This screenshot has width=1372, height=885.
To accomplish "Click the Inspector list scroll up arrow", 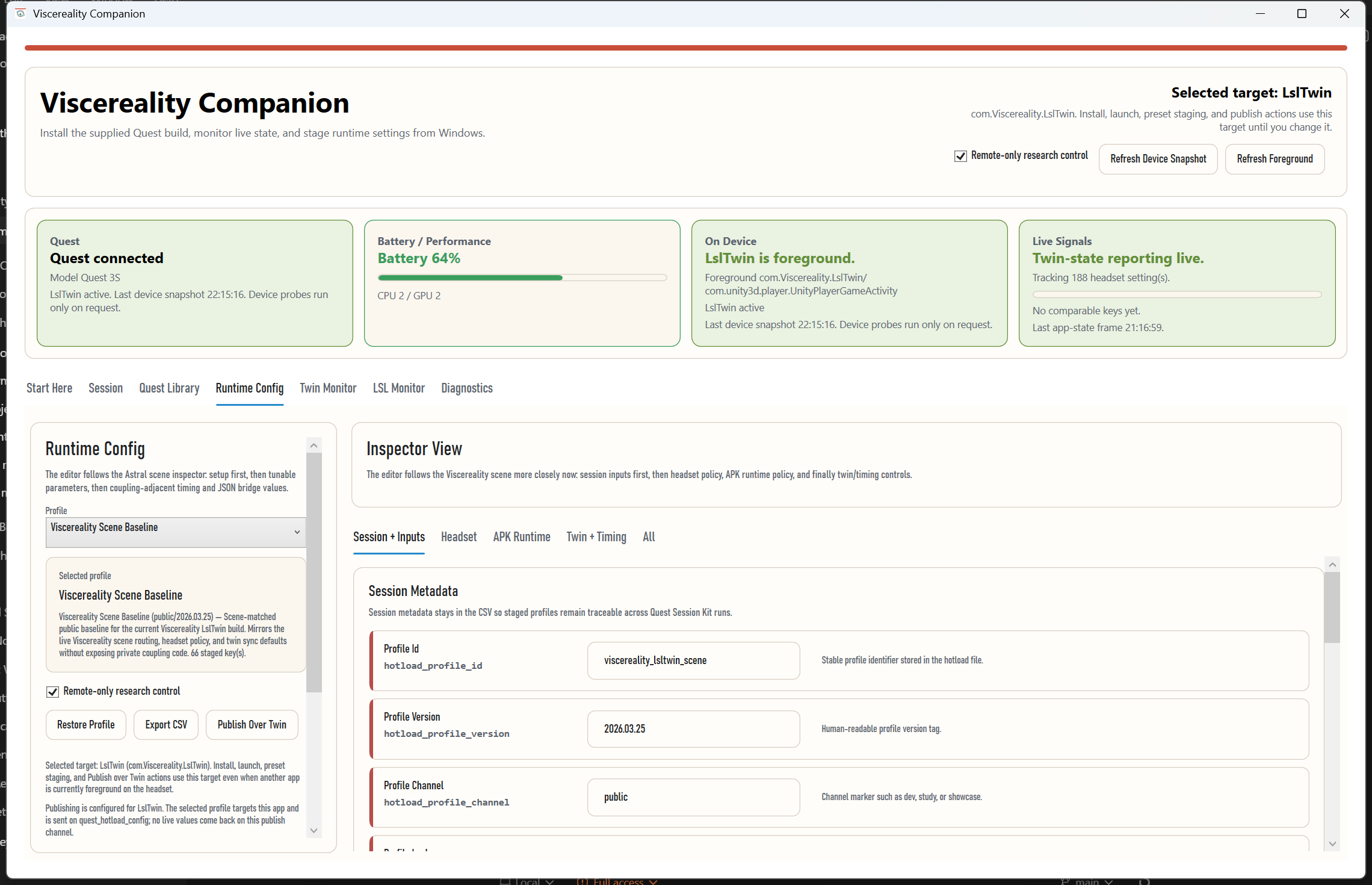I will [x=1332, y=565].
